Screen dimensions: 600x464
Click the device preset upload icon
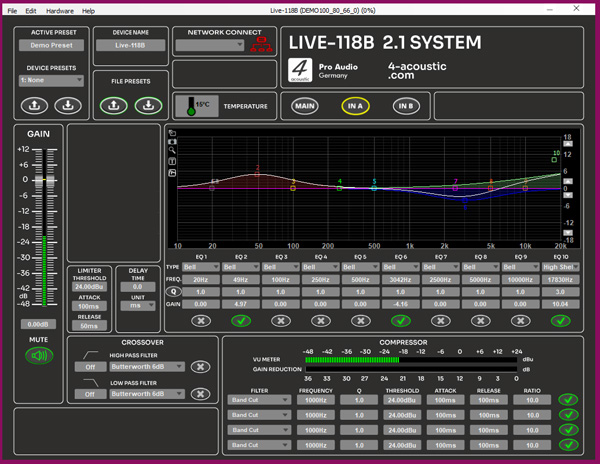[35, 105]
